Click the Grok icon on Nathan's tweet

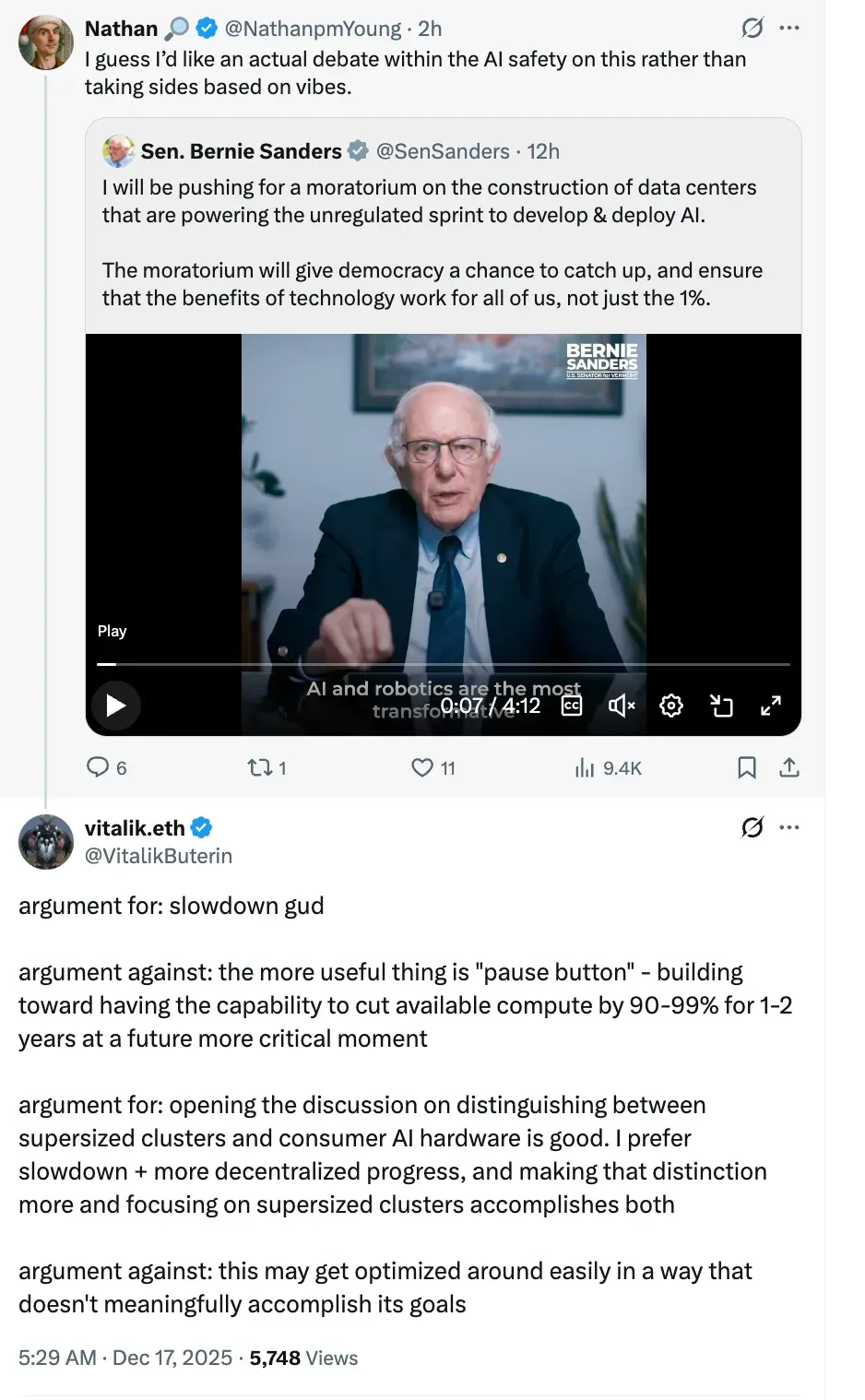(752, 28)
